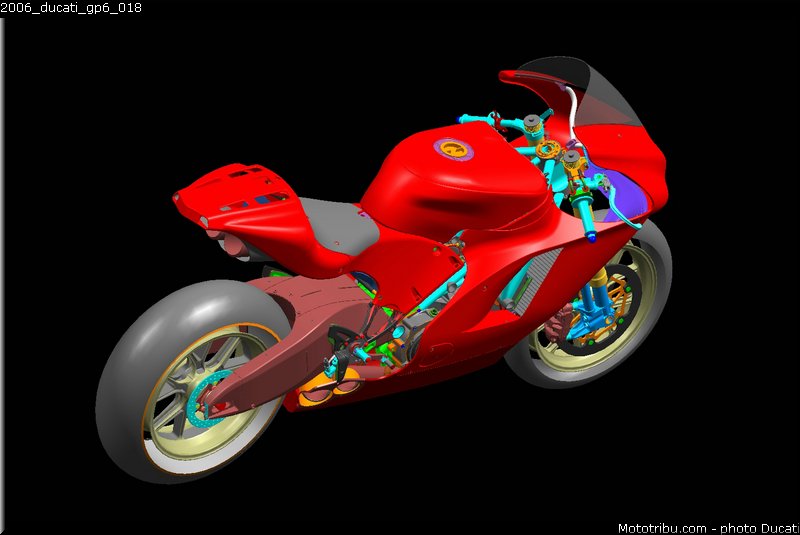This screenshot has height=535, width=800.
Task: Click the image title "2006_ducati_gp6_018"
Action: (71, 8)
